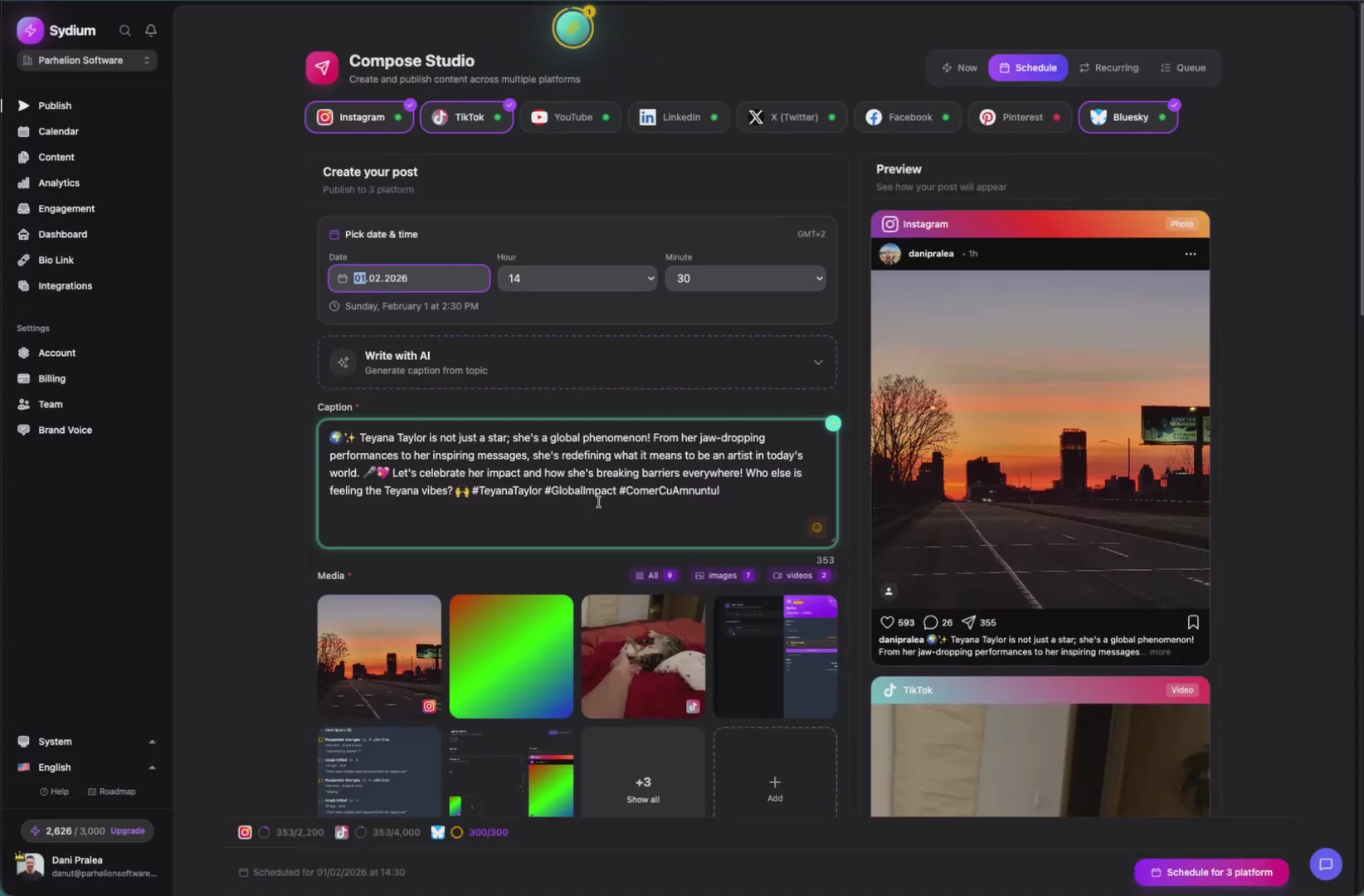Click Instagram character count indicator

[281, 832]
